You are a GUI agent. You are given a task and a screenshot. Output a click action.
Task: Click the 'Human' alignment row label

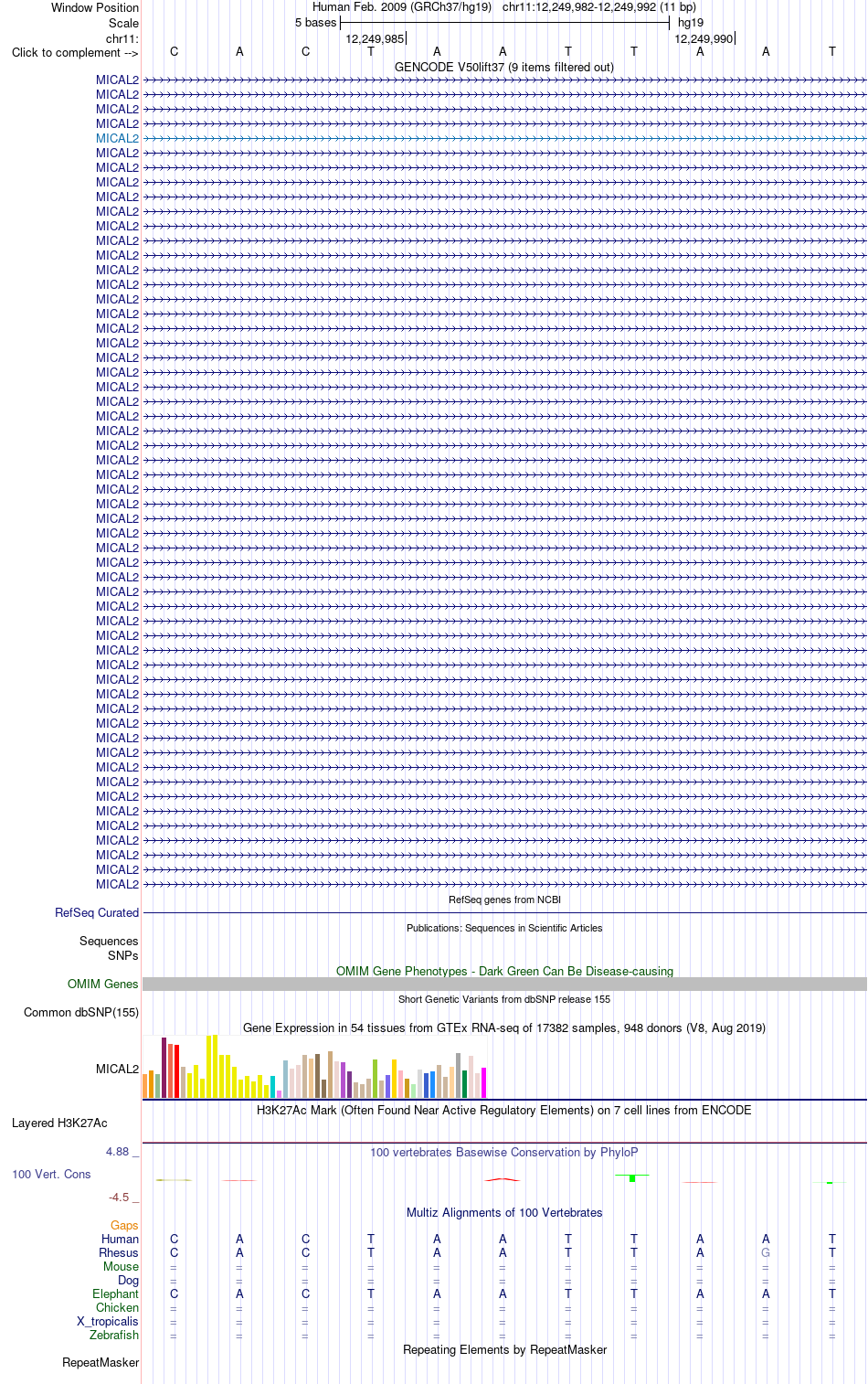[x=121, y=1239]
